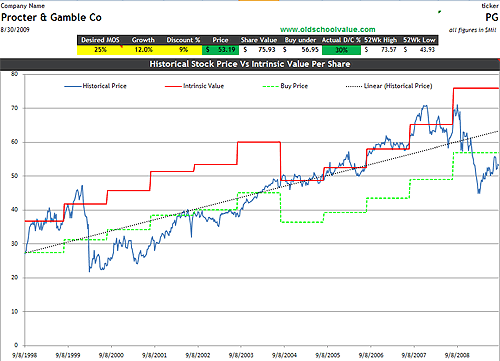Open the www.oldschoolvalue.com link

328,29
